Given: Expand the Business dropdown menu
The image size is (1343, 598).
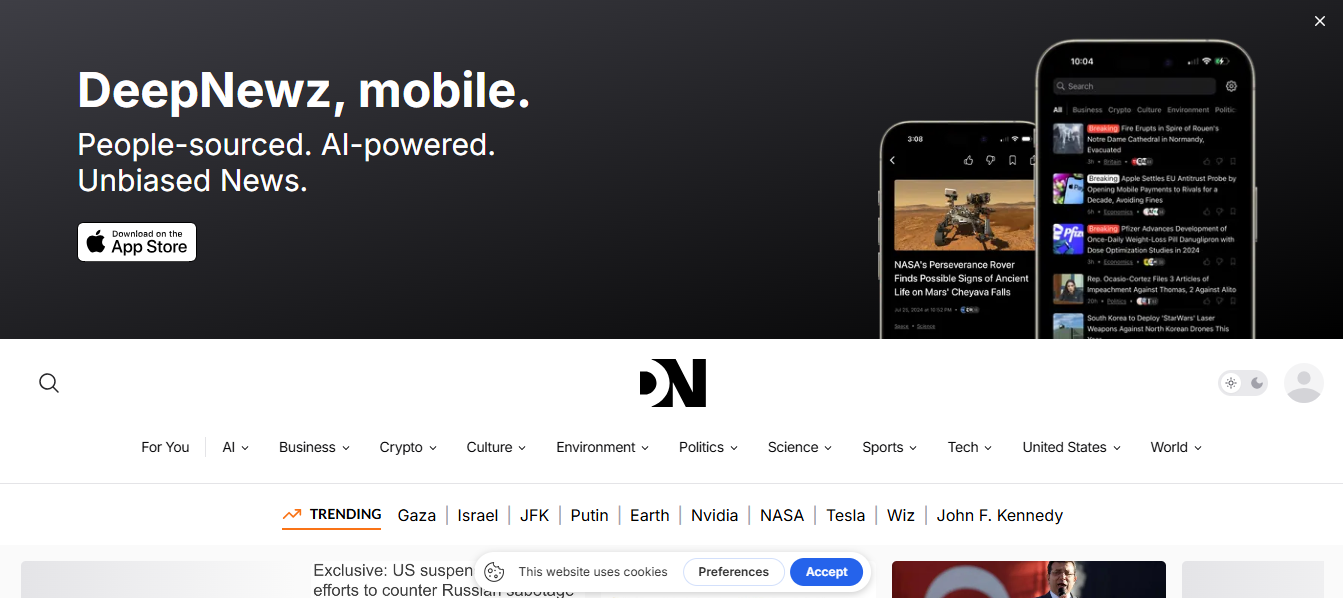Looking at the screenshot, I should click(x=314, y=447).
